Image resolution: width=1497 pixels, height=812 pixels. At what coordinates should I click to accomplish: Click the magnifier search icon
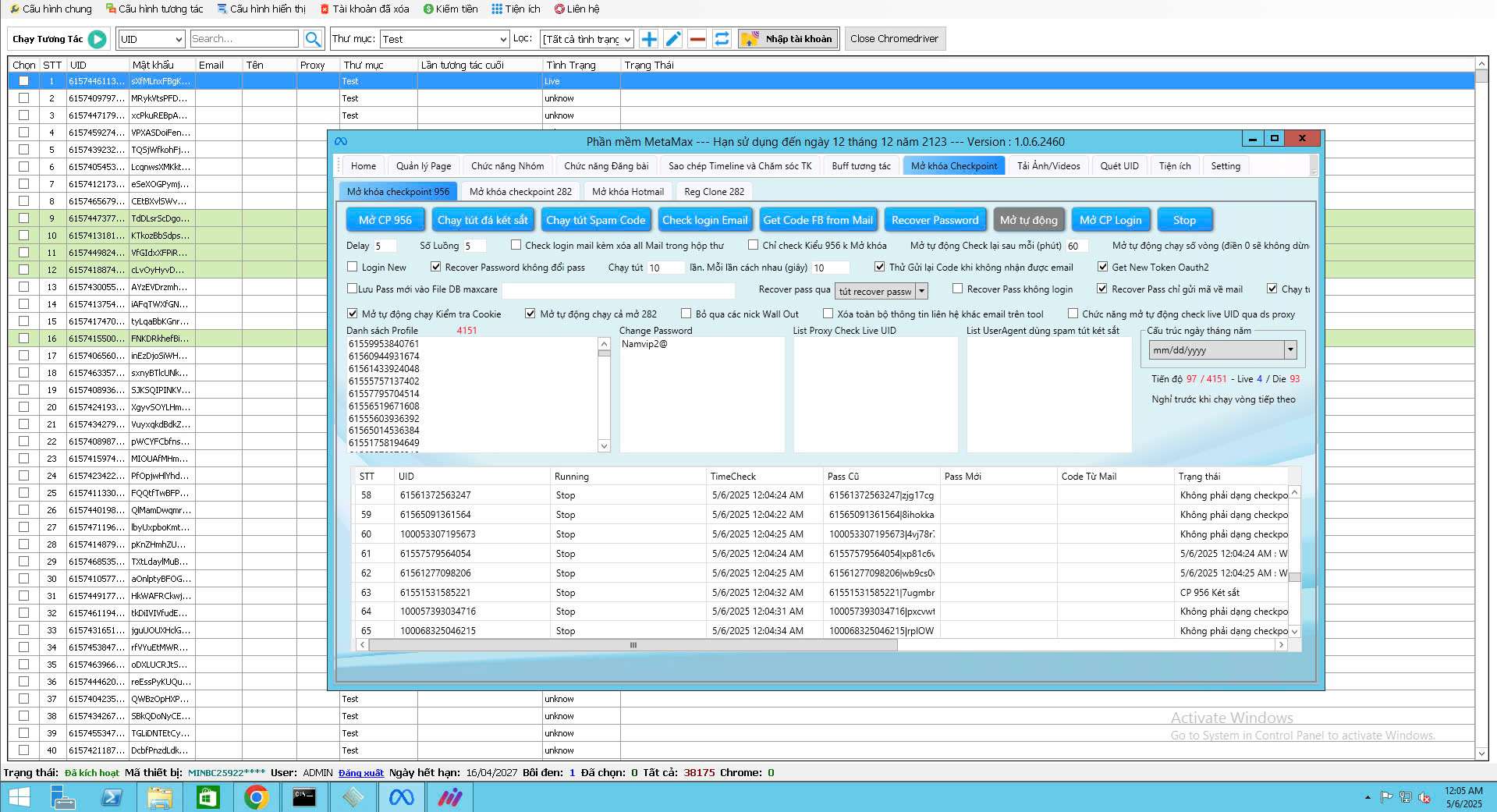tap(313, 39)
